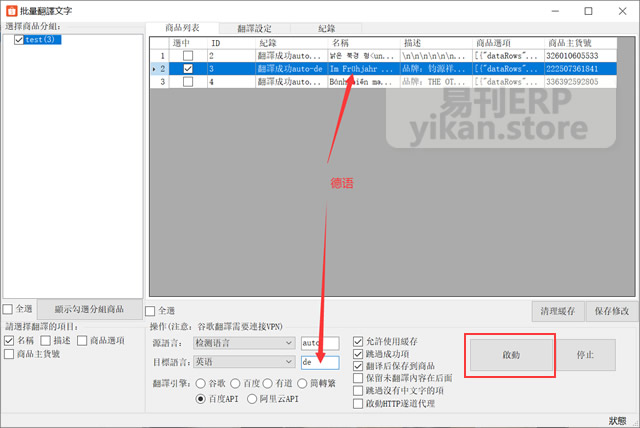
Task: Select the 谷歌 translation engine radio
Action: coord(201,383)
